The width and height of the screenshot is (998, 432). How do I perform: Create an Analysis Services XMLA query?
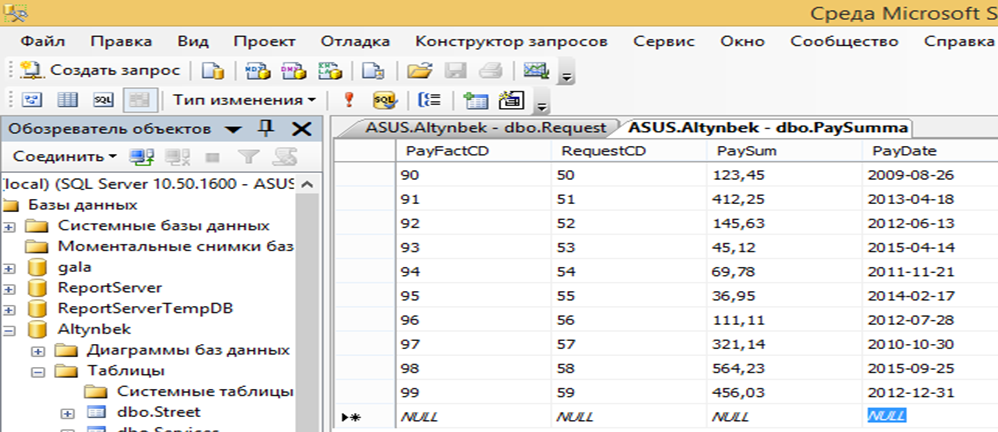point(330,71)
